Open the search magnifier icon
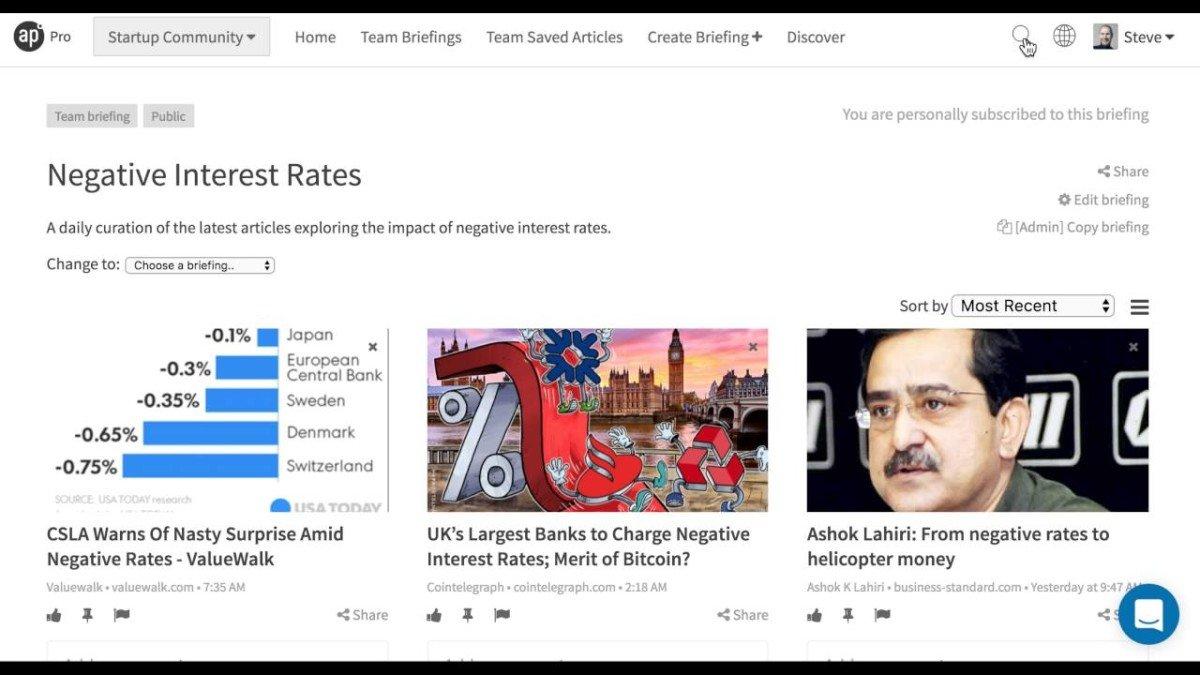1200x675 pixels. pos(1021,37)
